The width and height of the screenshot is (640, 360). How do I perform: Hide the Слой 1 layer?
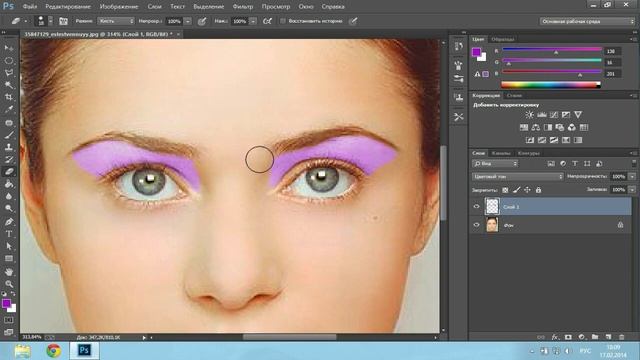click(x=476, y=207)
